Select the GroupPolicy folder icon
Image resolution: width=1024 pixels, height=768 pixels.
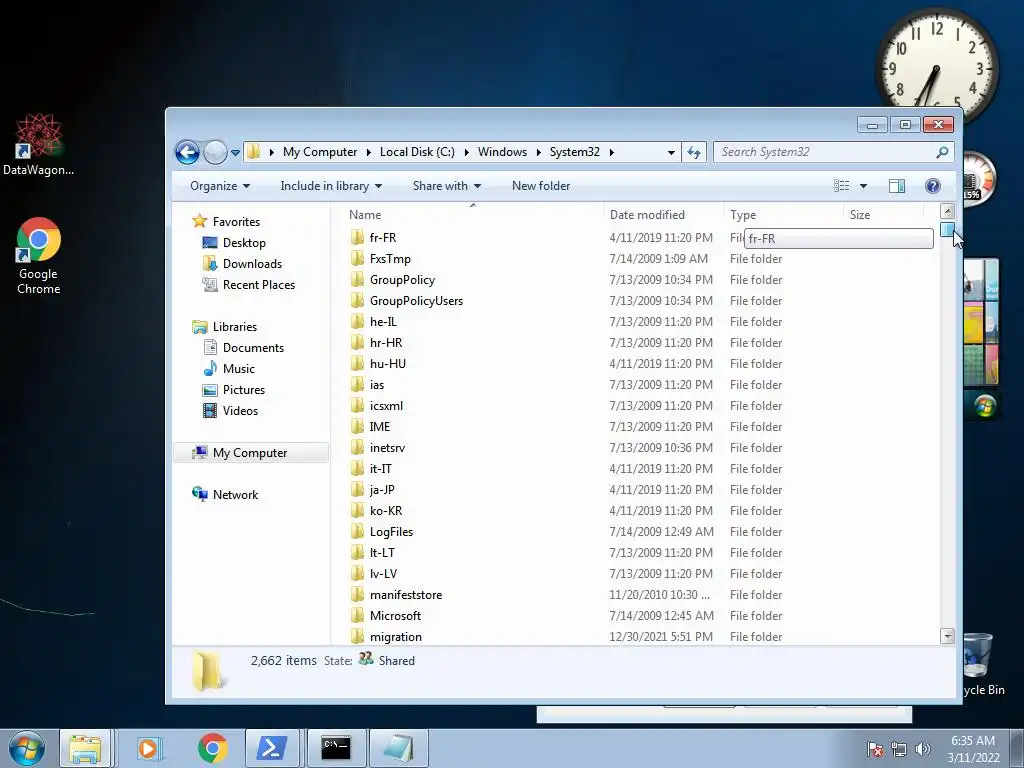(x=357, y=280)
